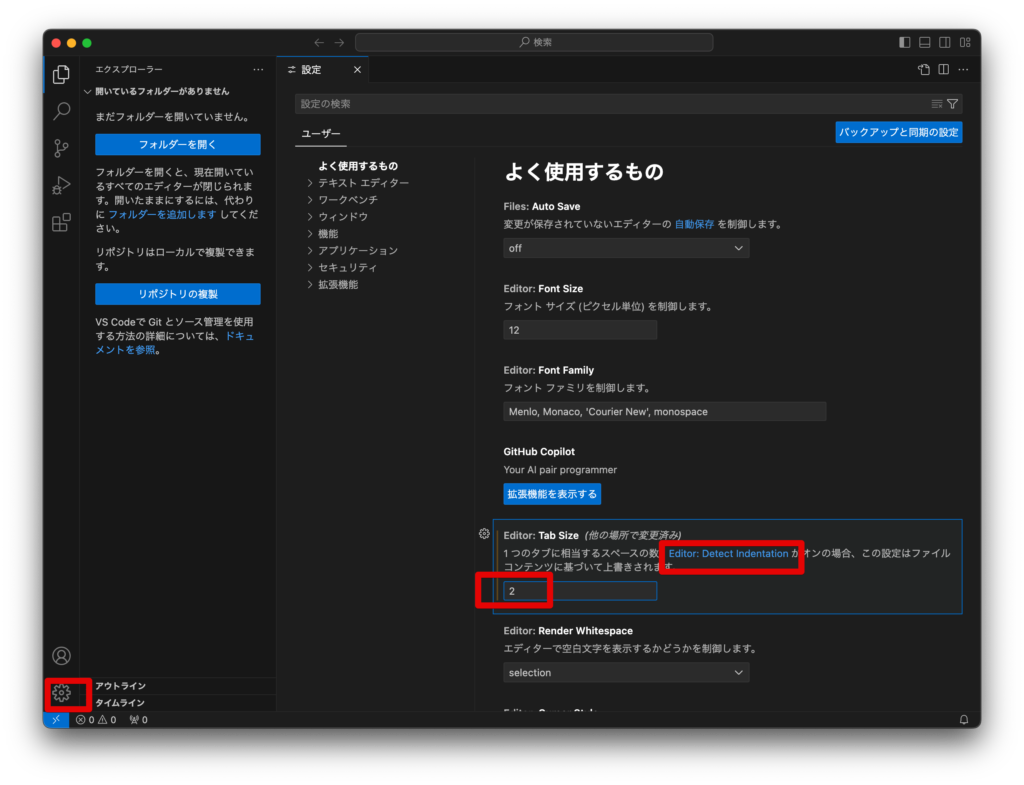Click the title bar 検索 command center

[534, 42]
